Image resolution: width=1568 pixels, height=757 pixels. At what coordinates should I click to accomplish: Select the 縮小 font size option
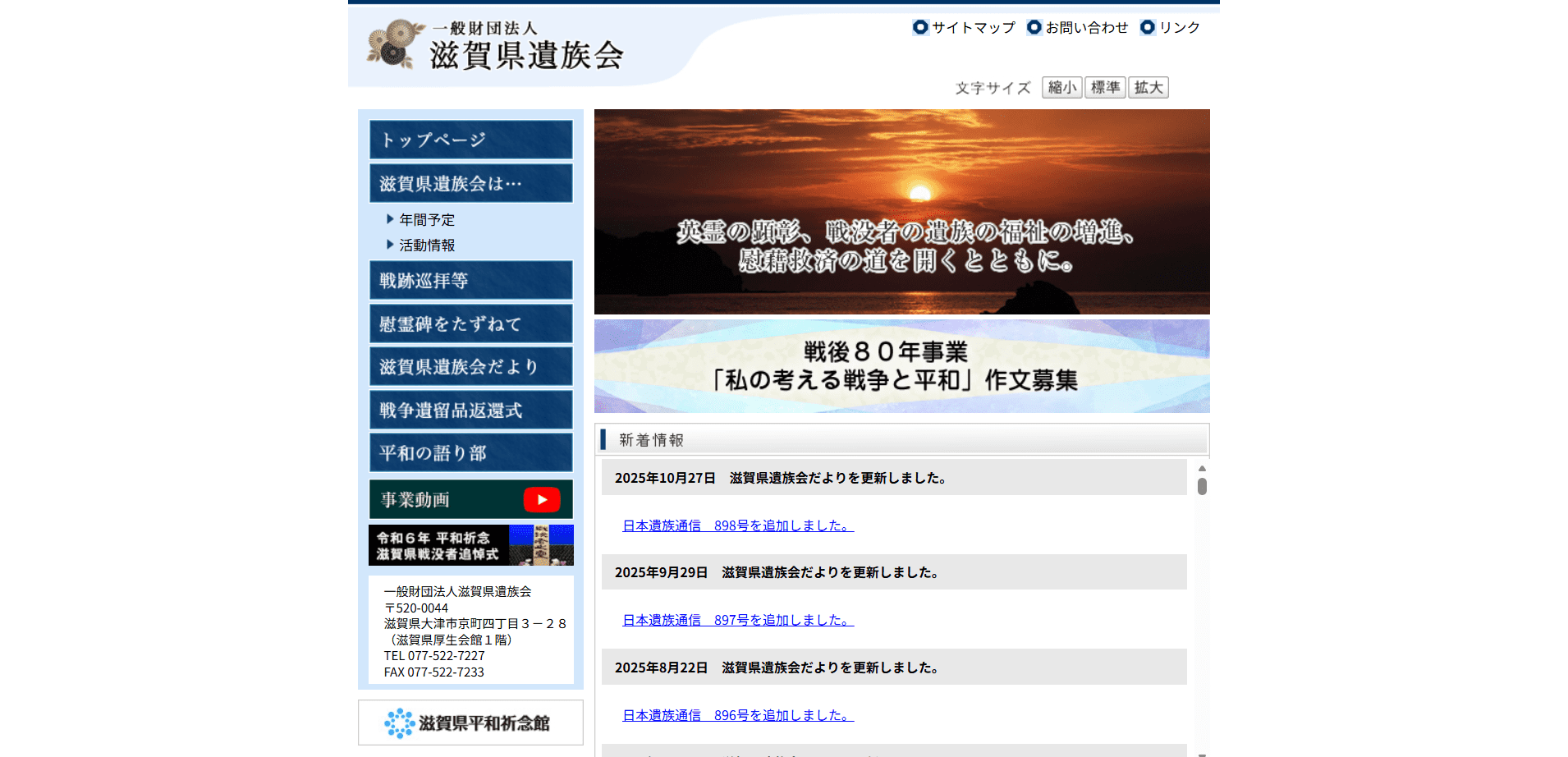click(1061, 87)
